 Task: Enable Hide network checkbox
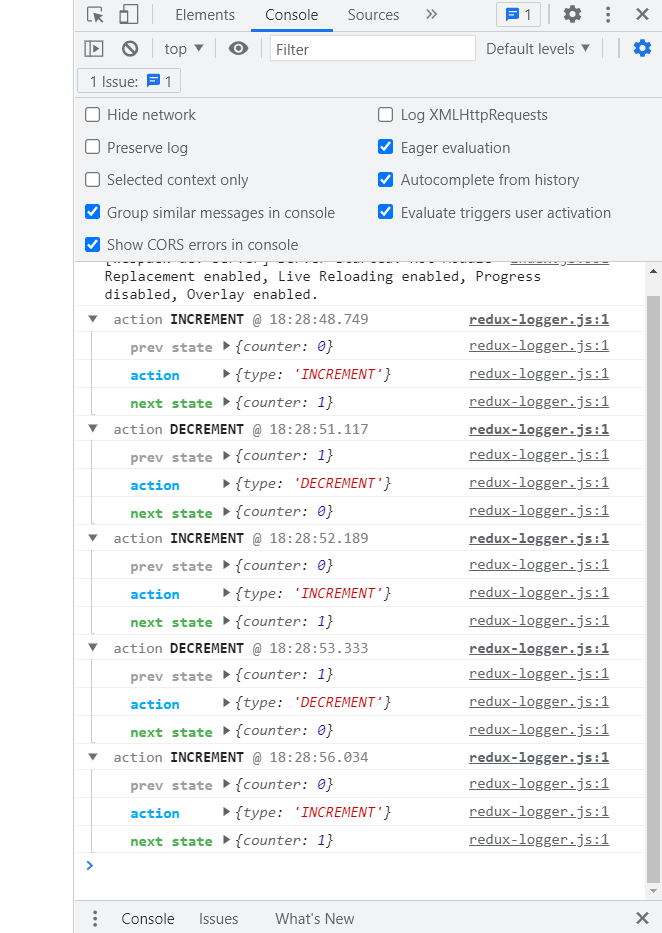(x=93, y=114)
